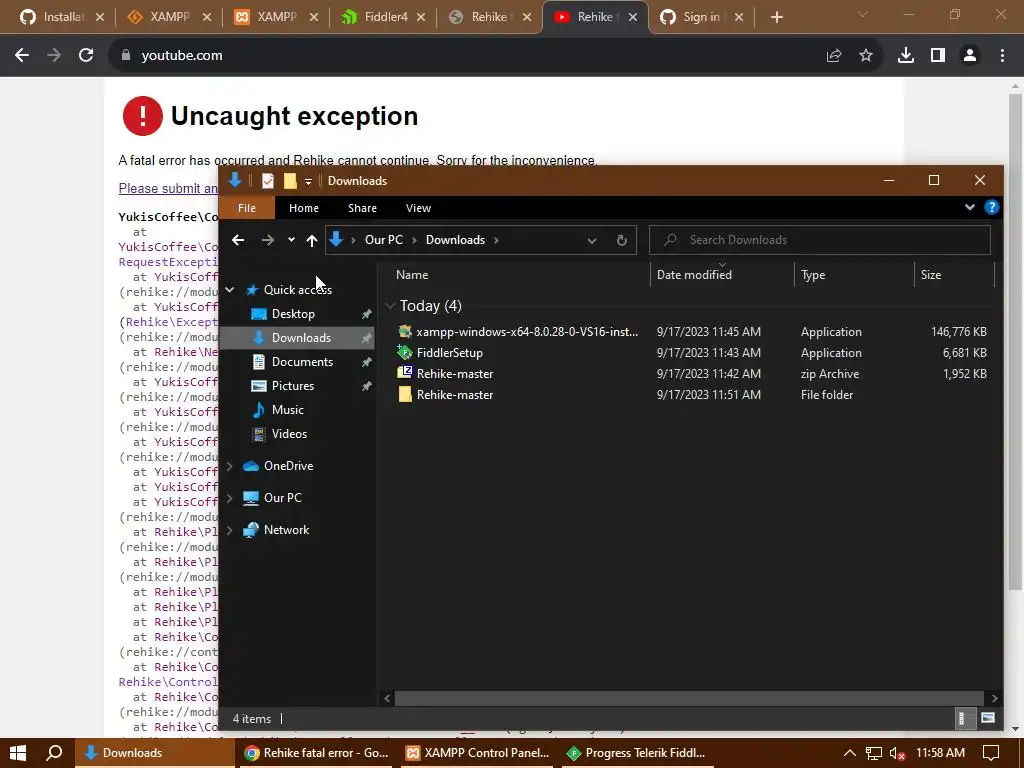Click the Explorer horizontal scrollbar
The image size is (1024, 768).
[x=689, y=698]
